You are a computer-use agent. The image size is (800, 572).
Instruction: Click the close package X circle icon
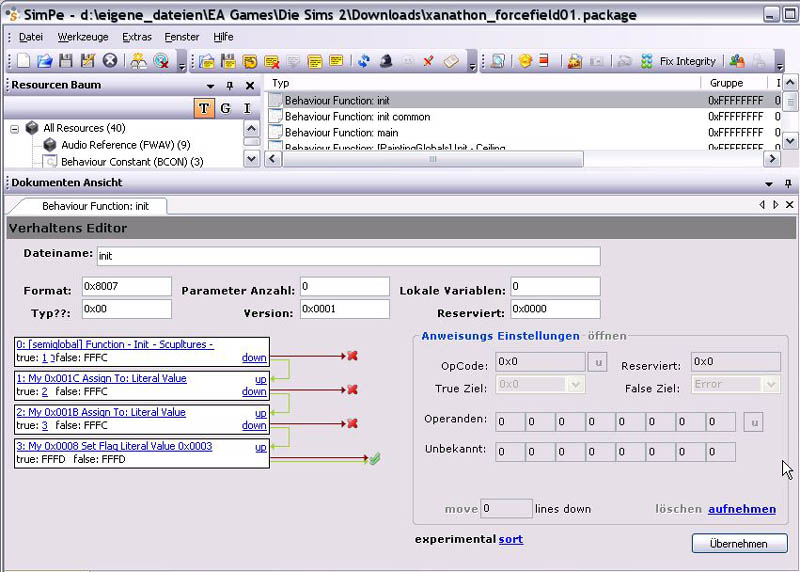(x=110, y=61)
